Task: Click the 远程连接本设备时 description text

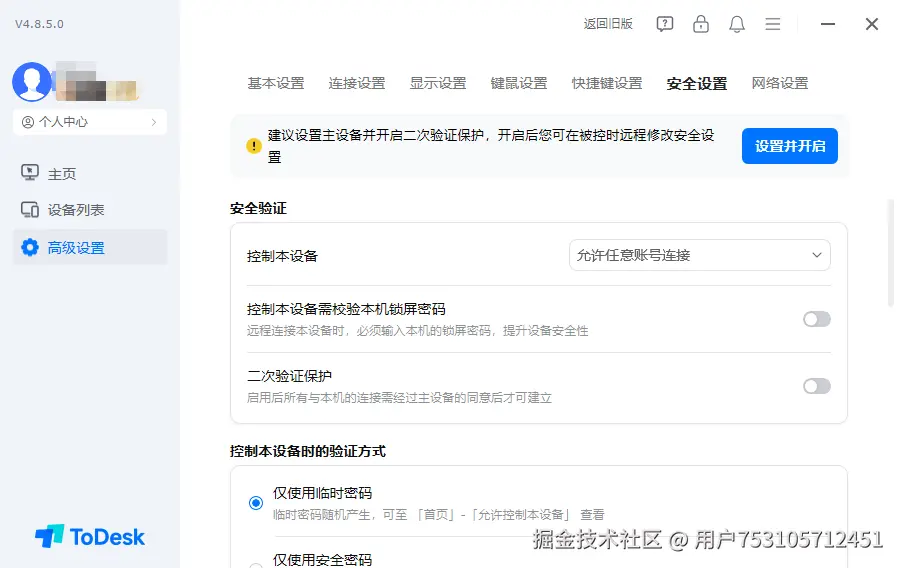Action: click(417, 331)
